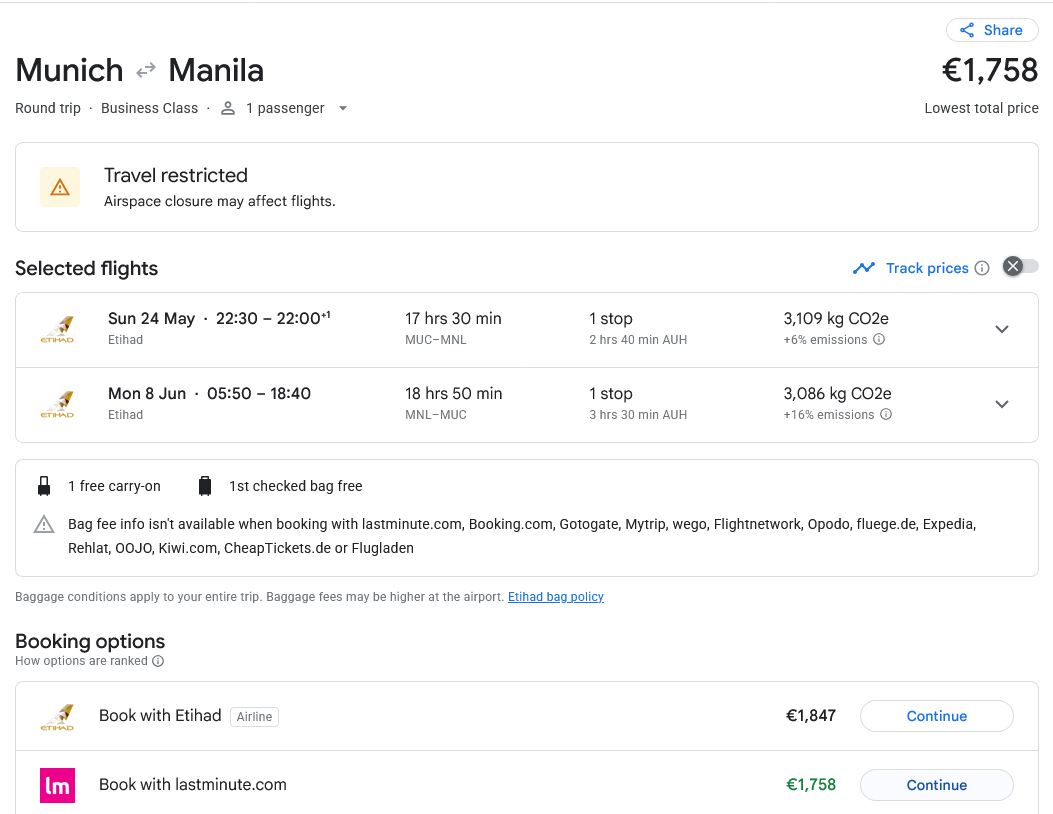Continue booking with lastminute.com
The height and width of the screenshot is (814, 1053).
pos(936,785)
